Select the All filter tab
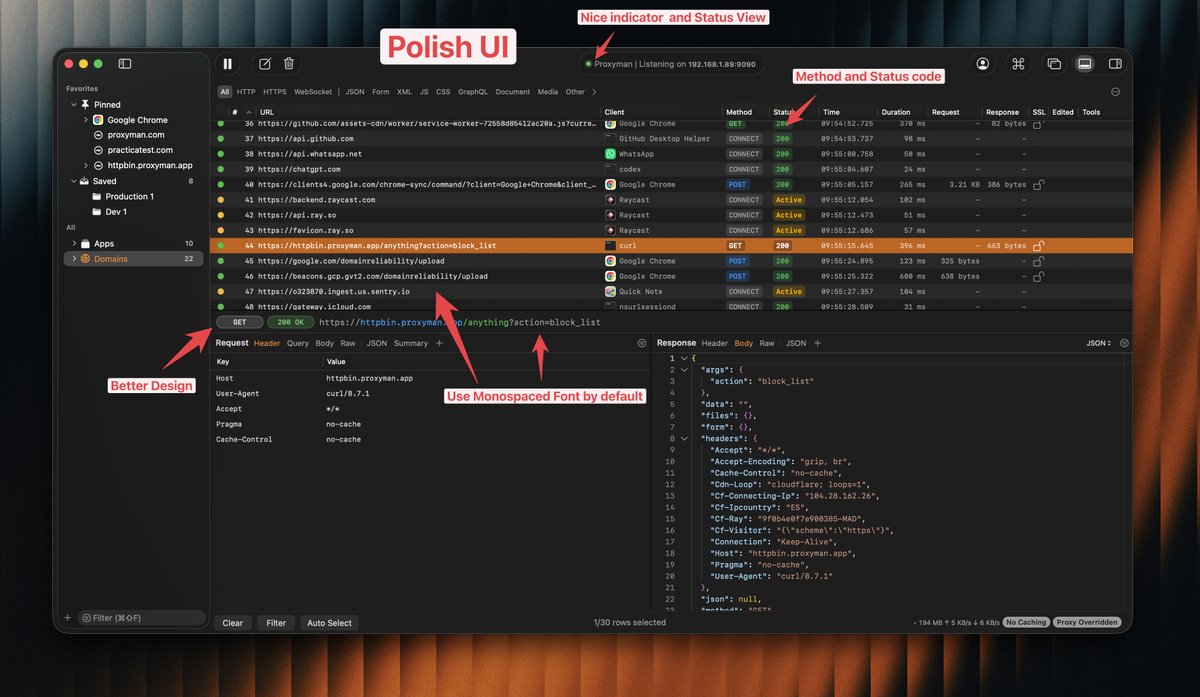 225,92
